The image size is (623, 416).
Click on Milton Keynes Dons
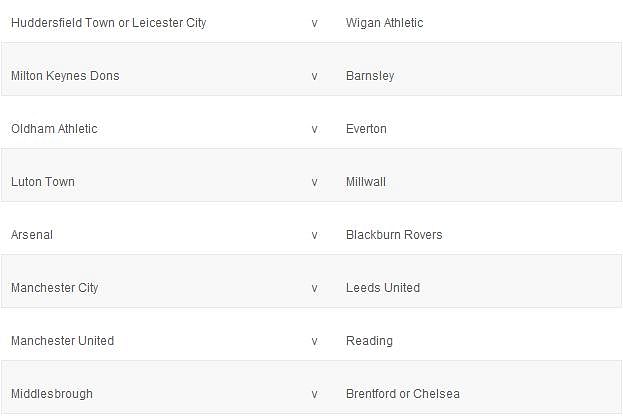point(65,75)
